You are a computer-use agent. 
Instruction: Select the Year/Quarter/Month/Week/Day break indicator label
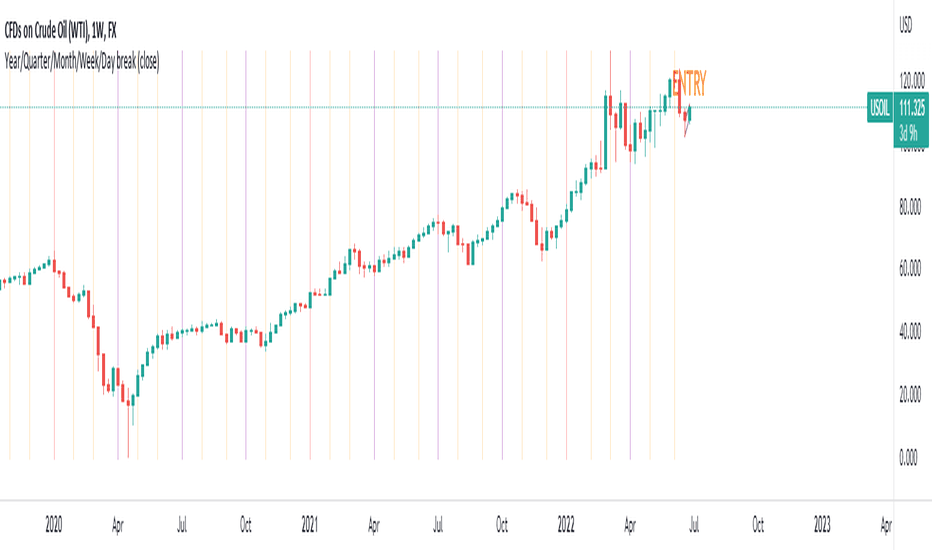pyautogui.click(x=81, y=61)
